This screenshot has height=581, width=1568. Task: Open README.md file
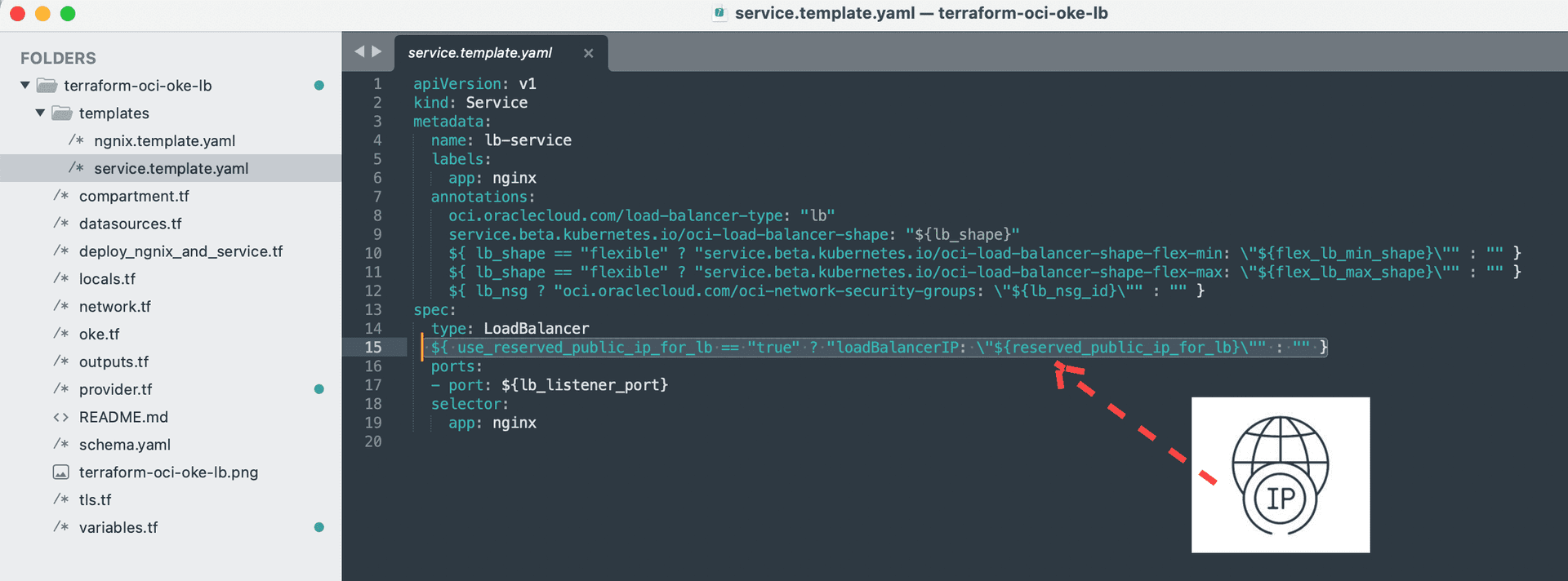click(123, 417)
